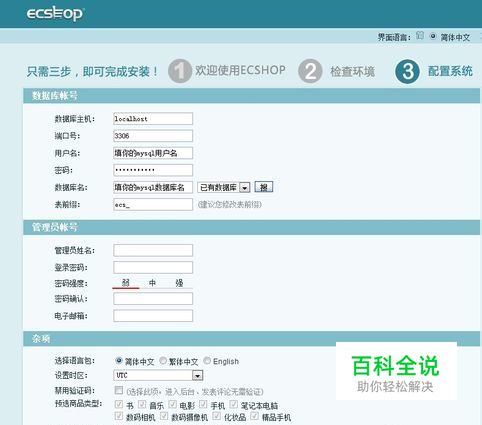Toggle the 音乐 product type checkbox
The image size is (482, 425).
pyautogui.click(x=142, y=404)
